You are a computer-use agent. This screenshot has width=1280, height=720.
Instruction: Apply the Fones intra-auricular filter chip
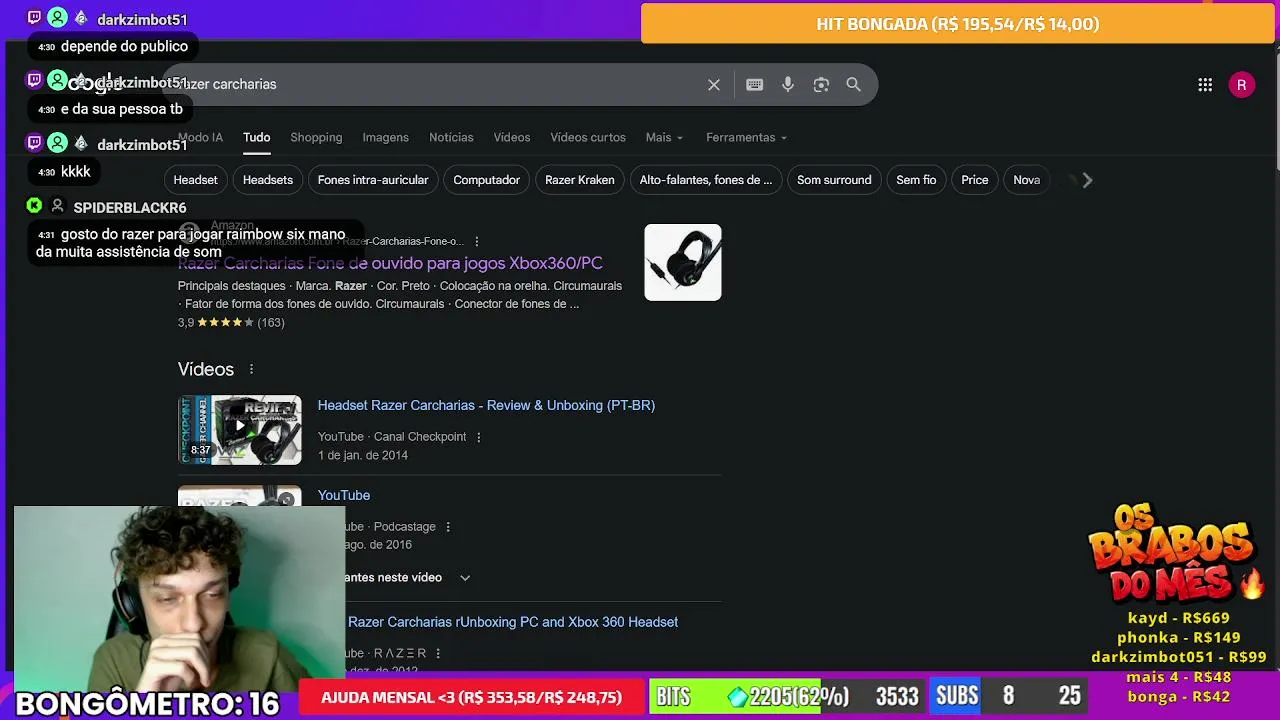click(373, 180)
